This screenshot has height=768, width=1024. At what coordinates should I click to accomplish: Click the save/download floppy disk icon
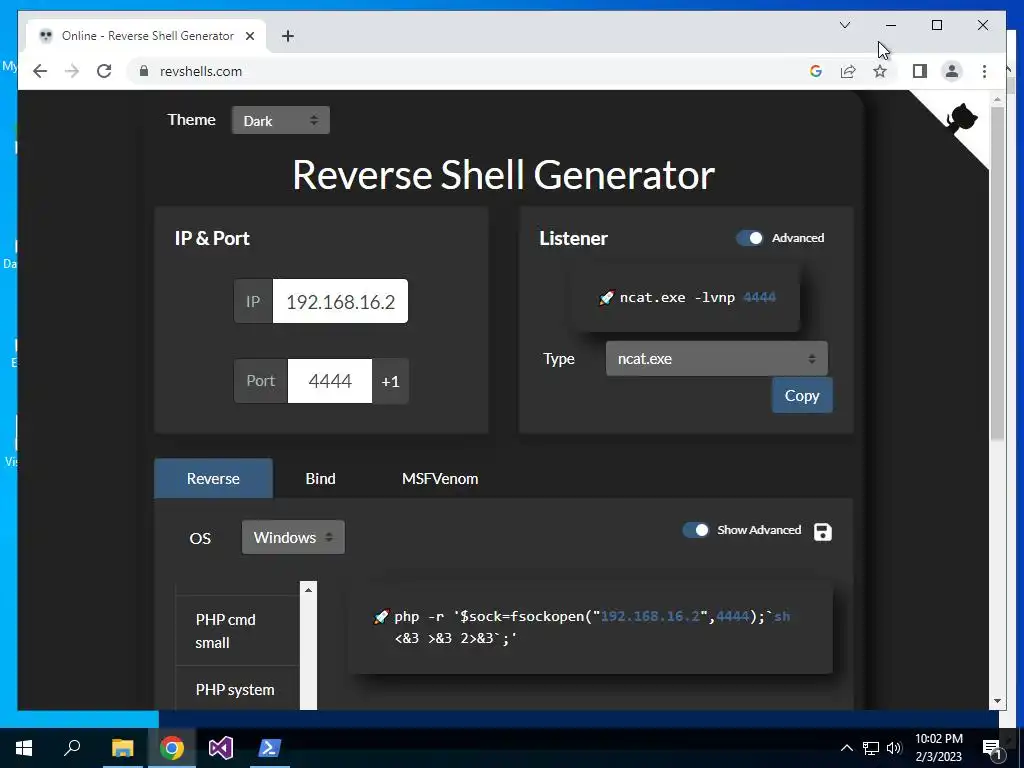[x=823, y=532]
